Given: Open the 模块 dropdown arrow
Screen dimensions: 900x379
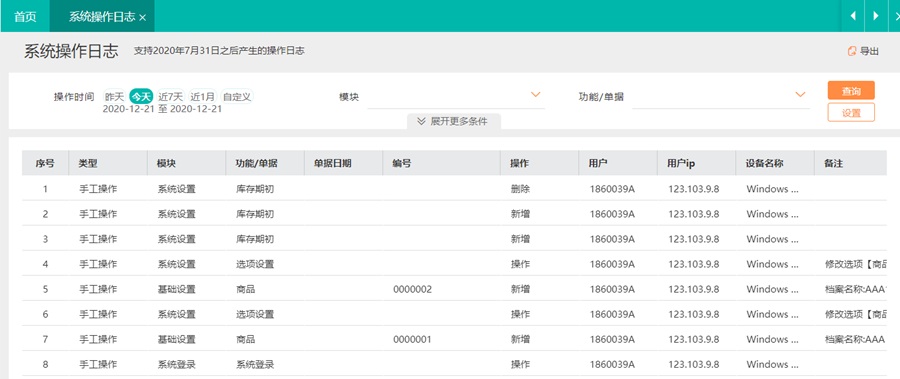Looking at the screenshot, I should point(536,95).
